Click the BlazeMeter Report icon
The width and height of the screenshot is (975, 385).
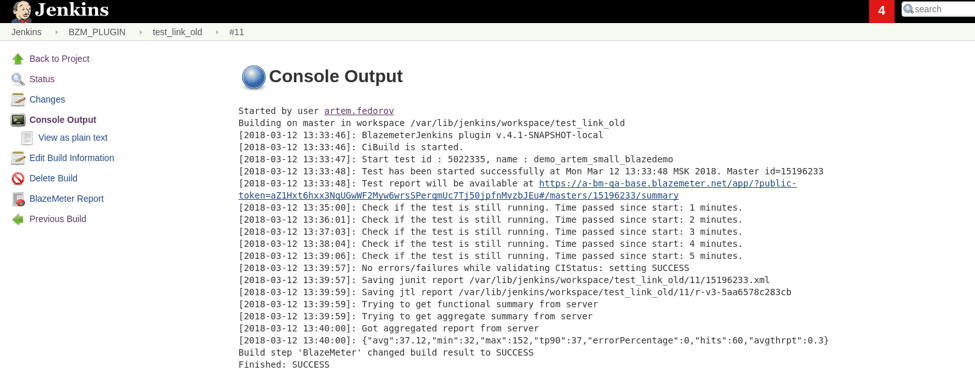coord(18,199)
